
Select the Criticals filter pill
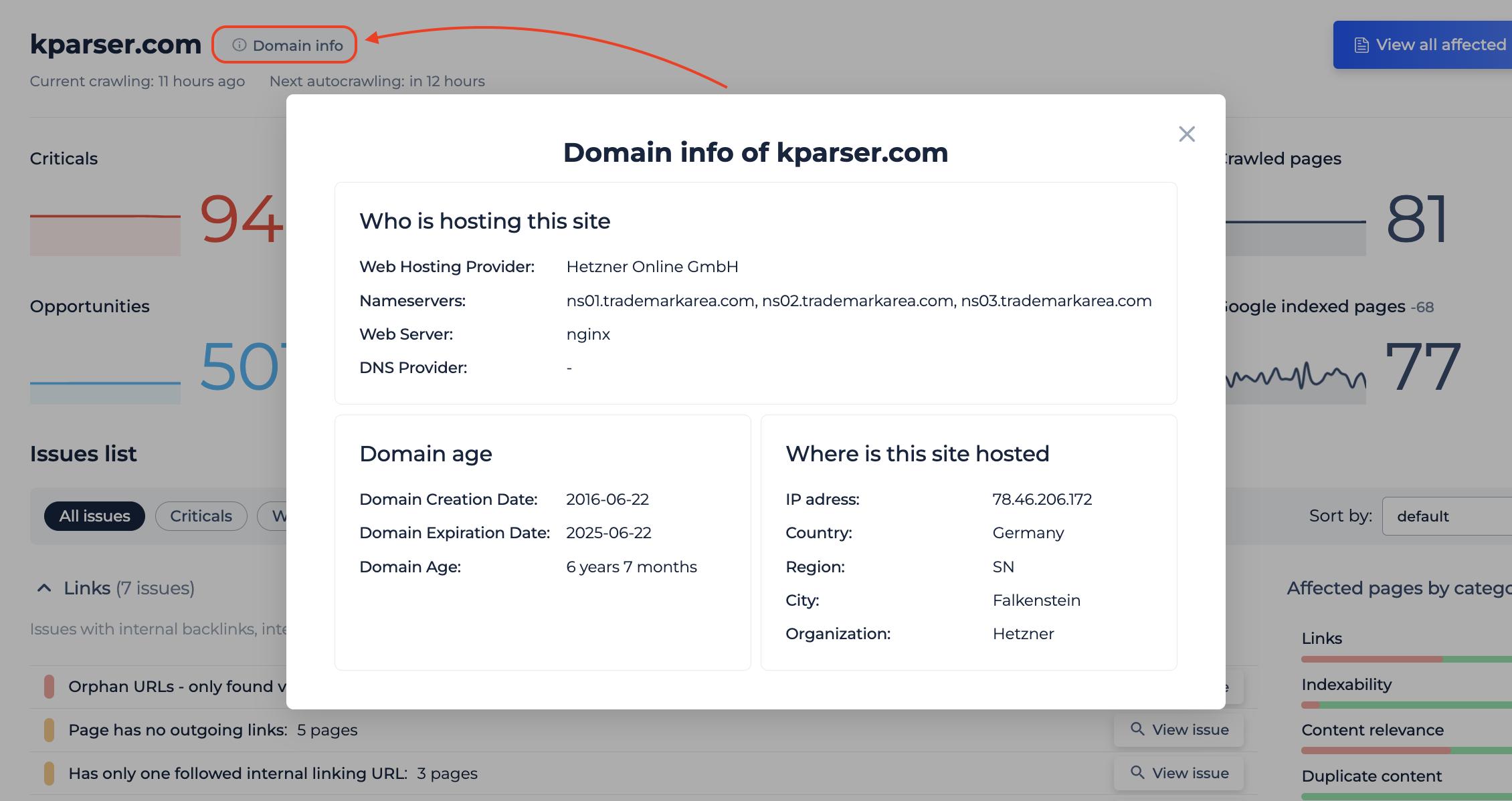pos(201,516)
